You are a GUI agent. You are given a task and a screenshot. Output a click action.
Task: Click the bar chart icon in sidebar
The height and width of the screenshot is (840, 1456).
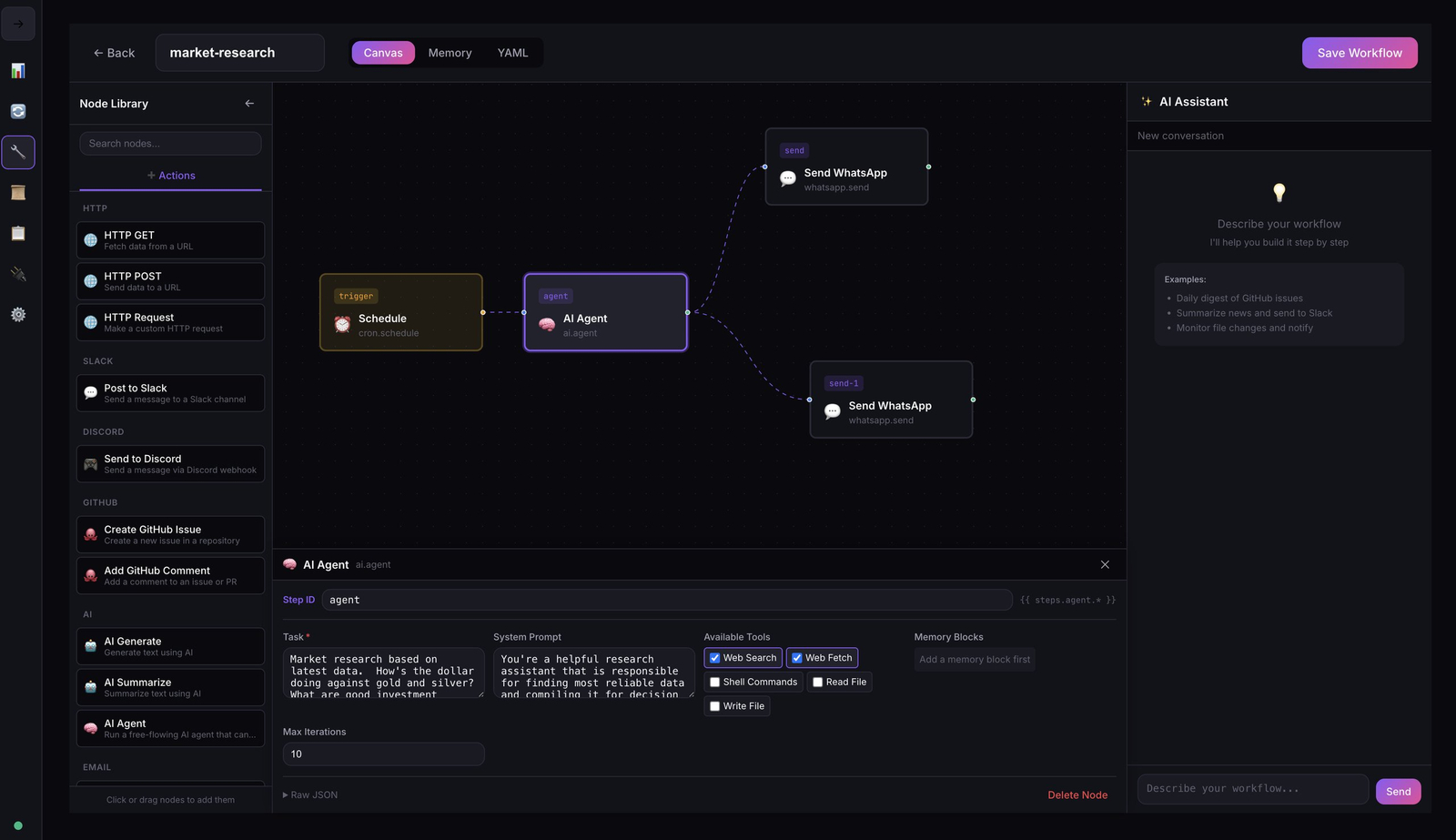coord(18,71)
